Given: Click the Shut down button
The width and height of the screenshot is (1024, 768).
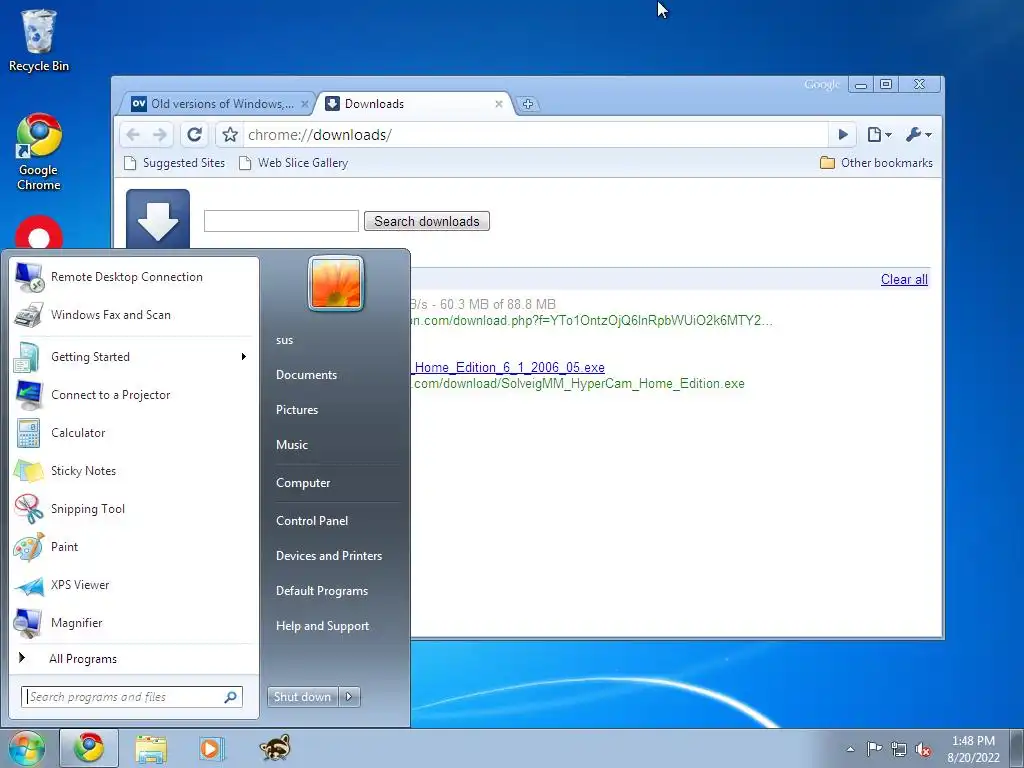Looking at the screenshot, I should pyautogui.click(x=303, y=697).
